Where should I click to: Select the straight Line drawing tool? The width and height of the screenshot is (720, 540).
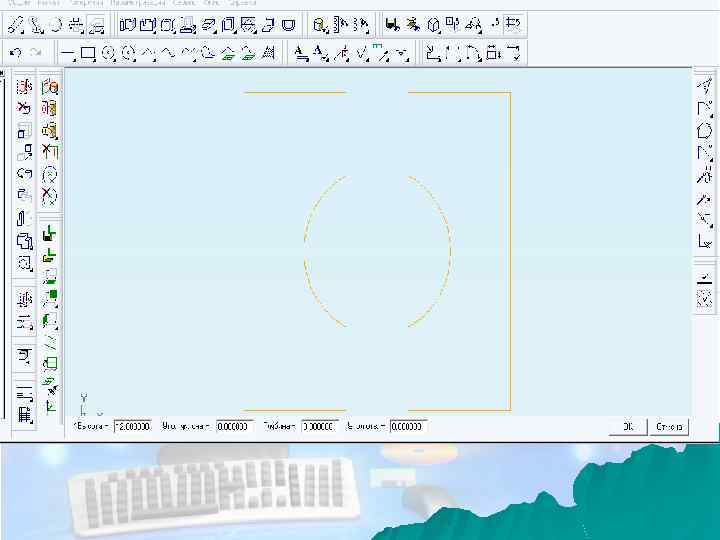click(68, 54)
